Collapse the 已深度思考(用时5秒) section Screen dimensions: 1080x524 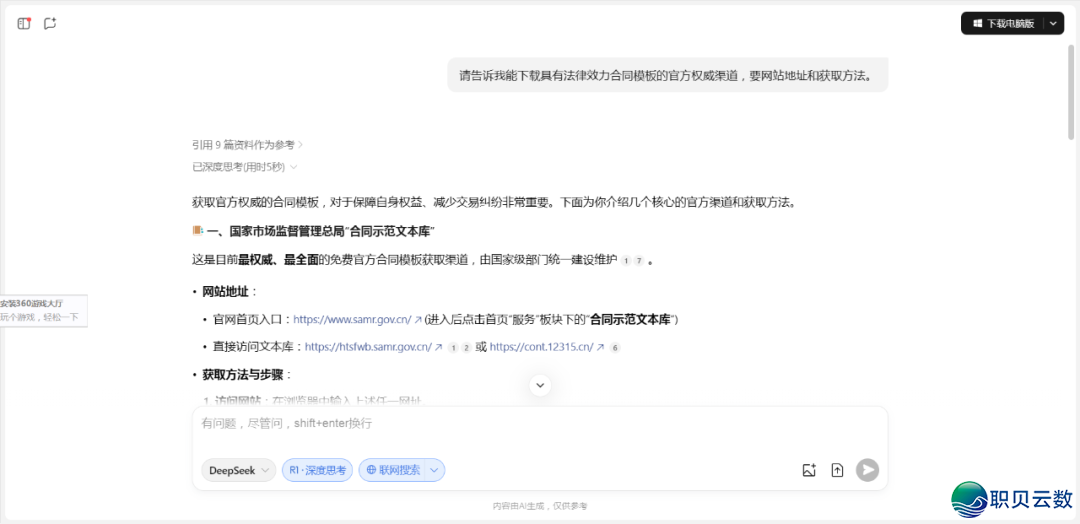(x=245, y=167)
